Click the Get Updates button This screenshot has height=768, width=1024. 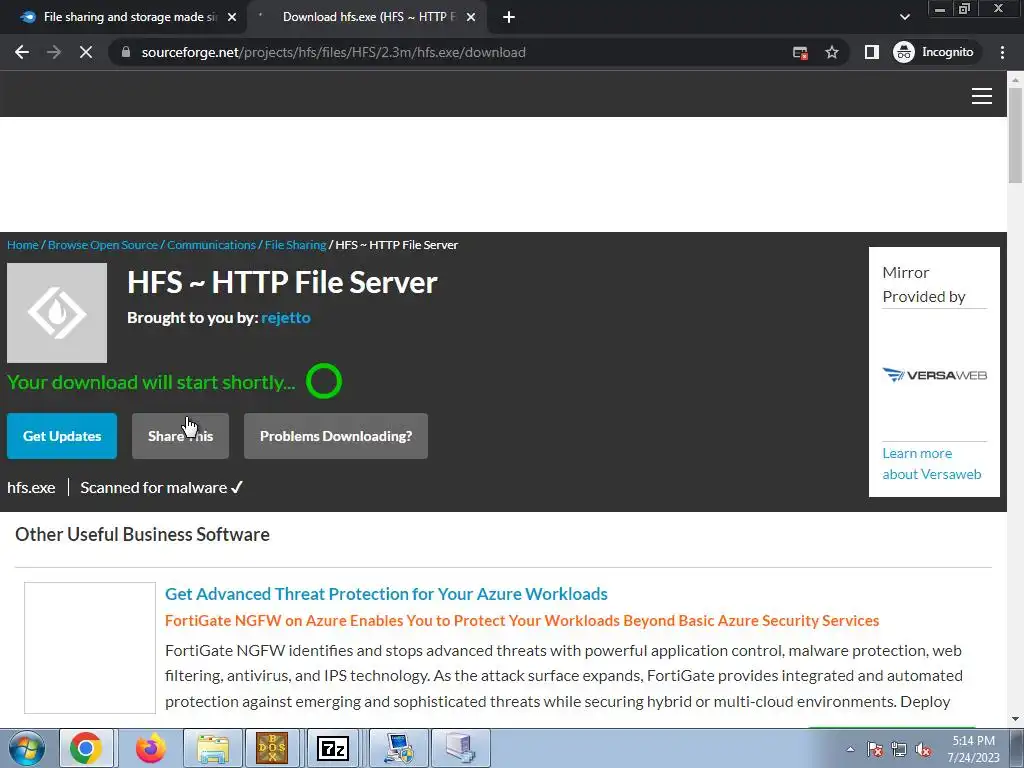point(62,436)
